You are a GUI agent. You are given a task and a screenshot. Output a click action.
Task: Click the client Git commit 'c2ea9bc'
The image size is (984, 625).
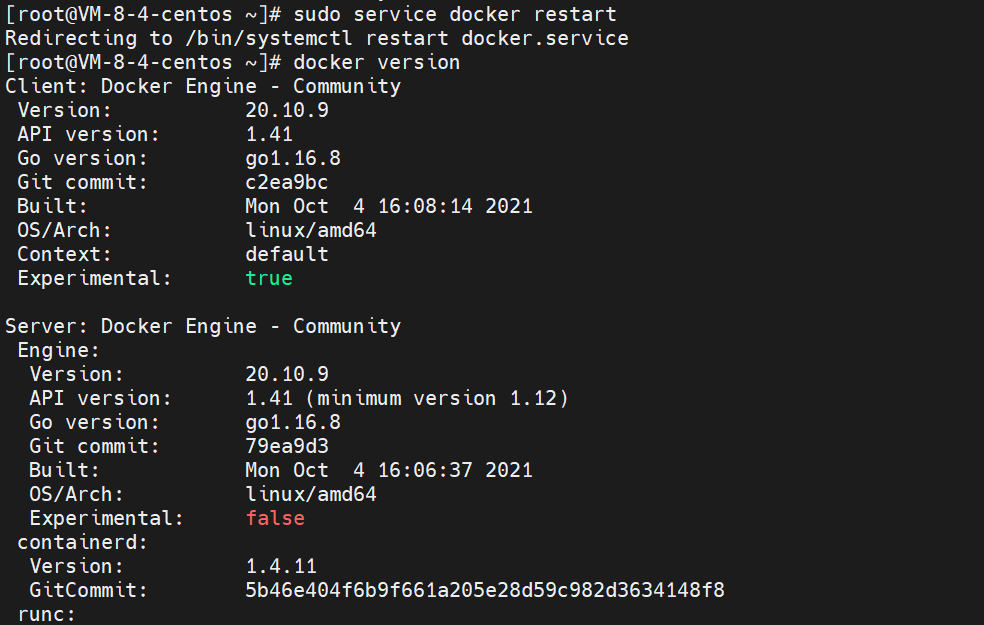287,182
